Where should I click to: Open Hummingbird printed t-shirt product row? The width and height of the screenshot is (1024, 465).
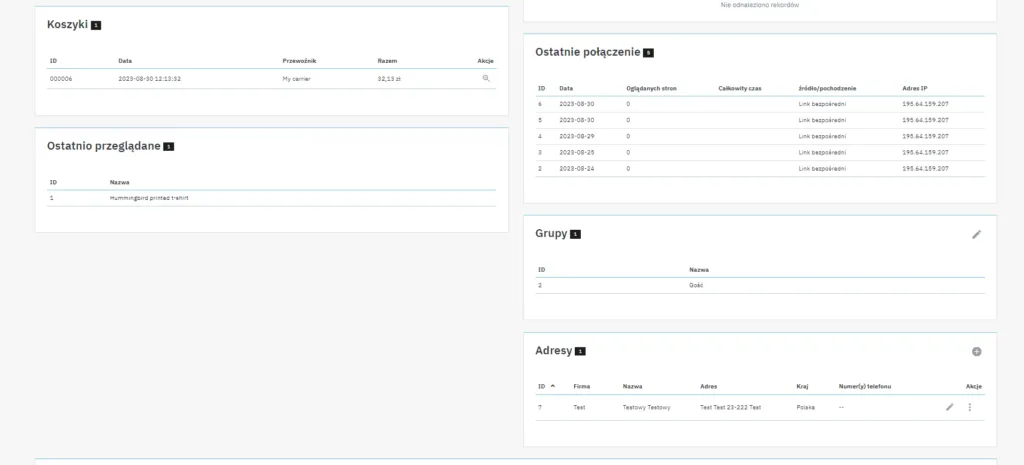[x=149, y=198]
